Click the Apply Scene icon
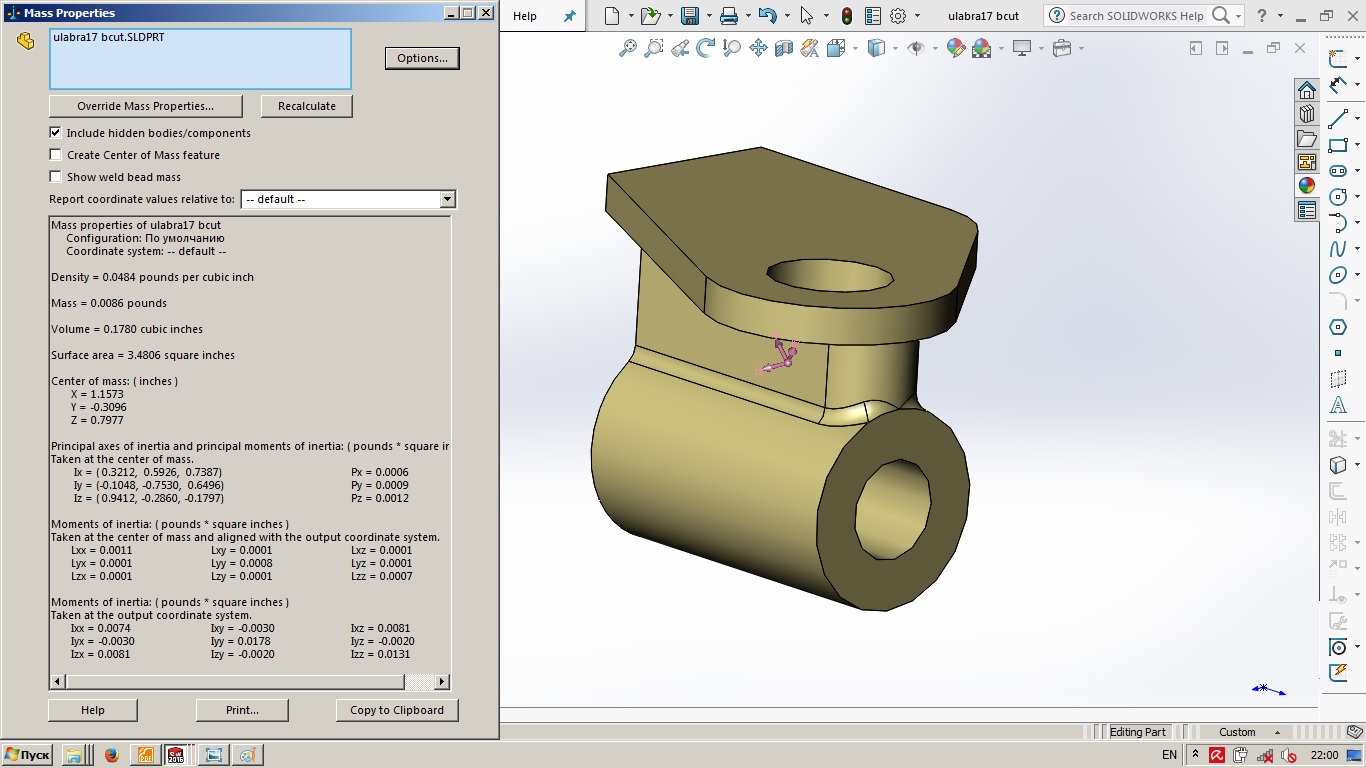Image resolution: width=1366 pixels, height=768 pixels. (x=981, y=47)
